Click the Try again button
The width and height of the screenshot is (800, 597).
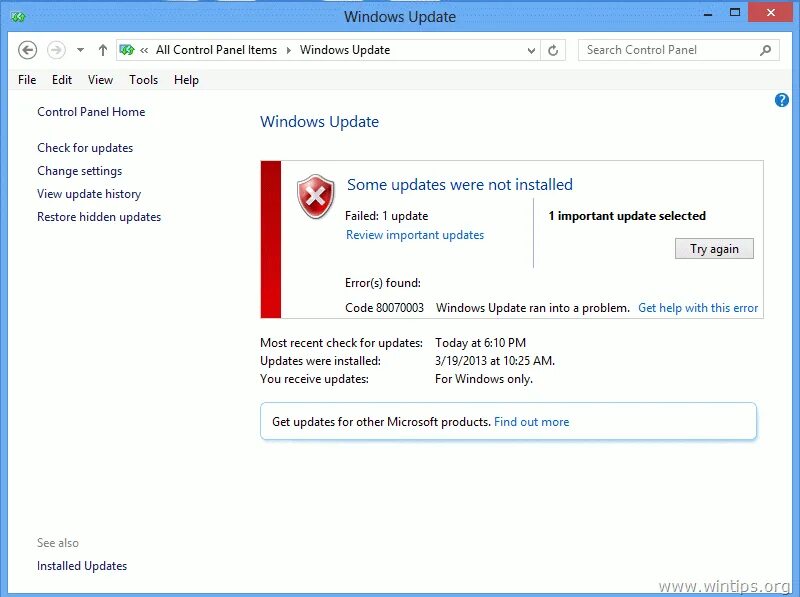coord(714,248)
